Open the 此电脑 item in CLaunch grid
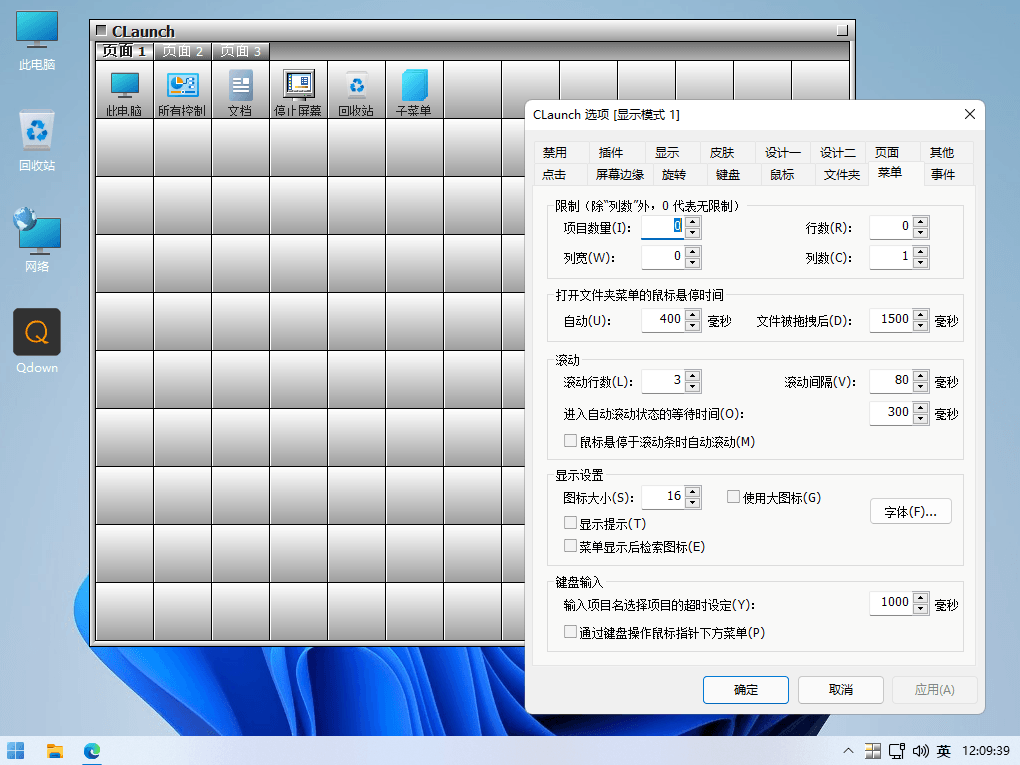The image size is (1020, 765). click(x=124, y=90)
